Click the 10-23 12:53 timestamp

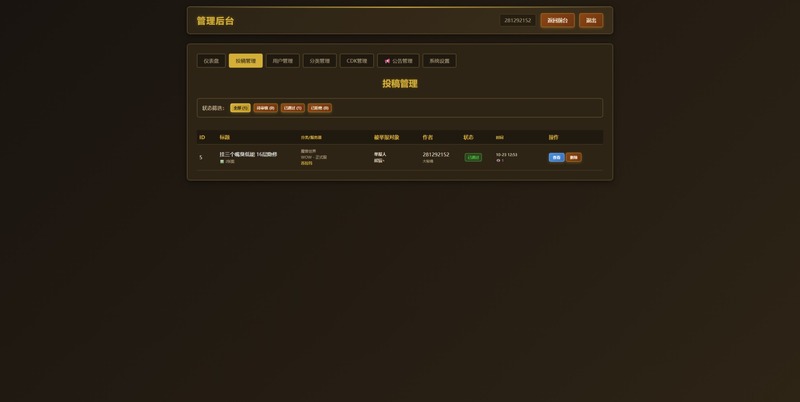tap(506, 155)
